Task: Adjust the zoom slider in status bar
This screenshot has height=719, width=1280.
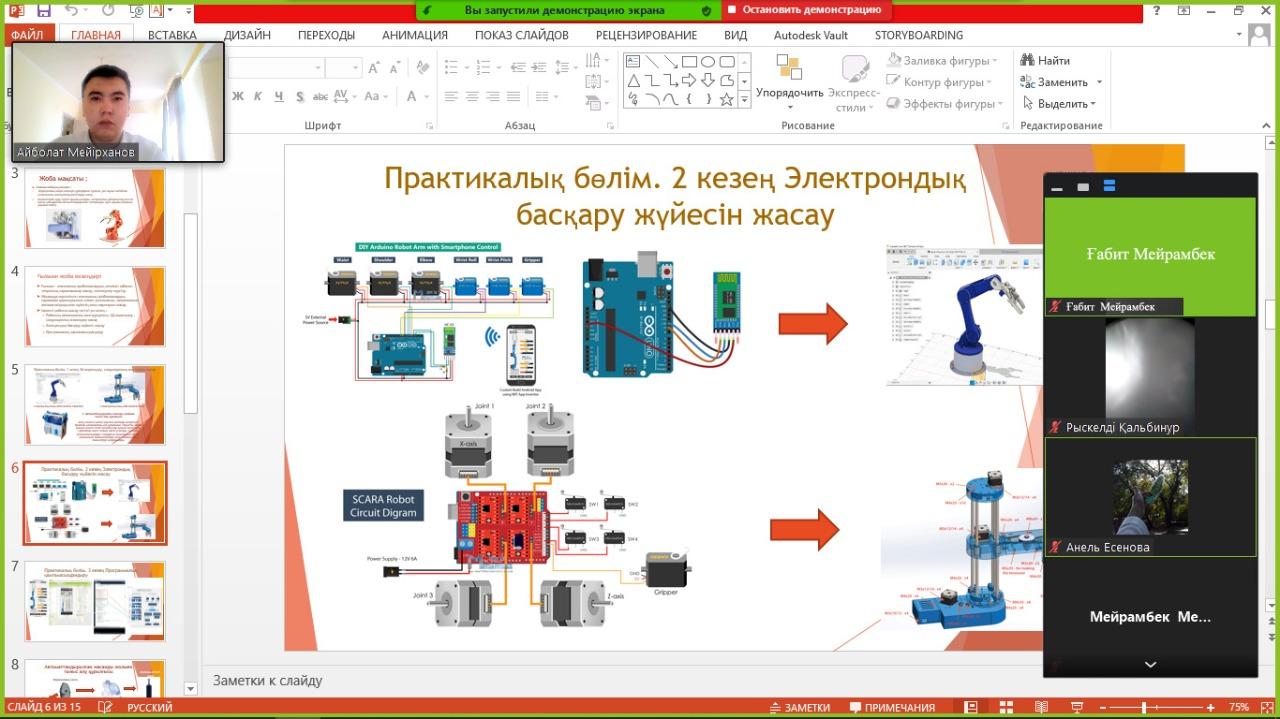Action: [x=1143, y=707]
